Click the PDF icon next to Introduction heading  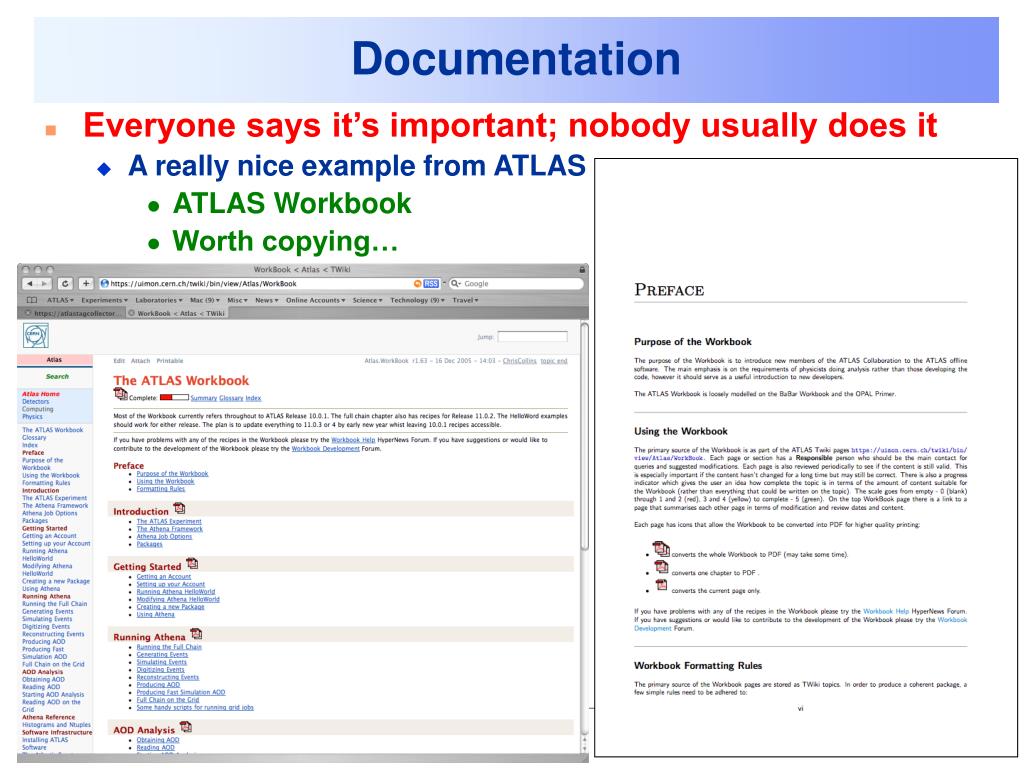point(180,508)
